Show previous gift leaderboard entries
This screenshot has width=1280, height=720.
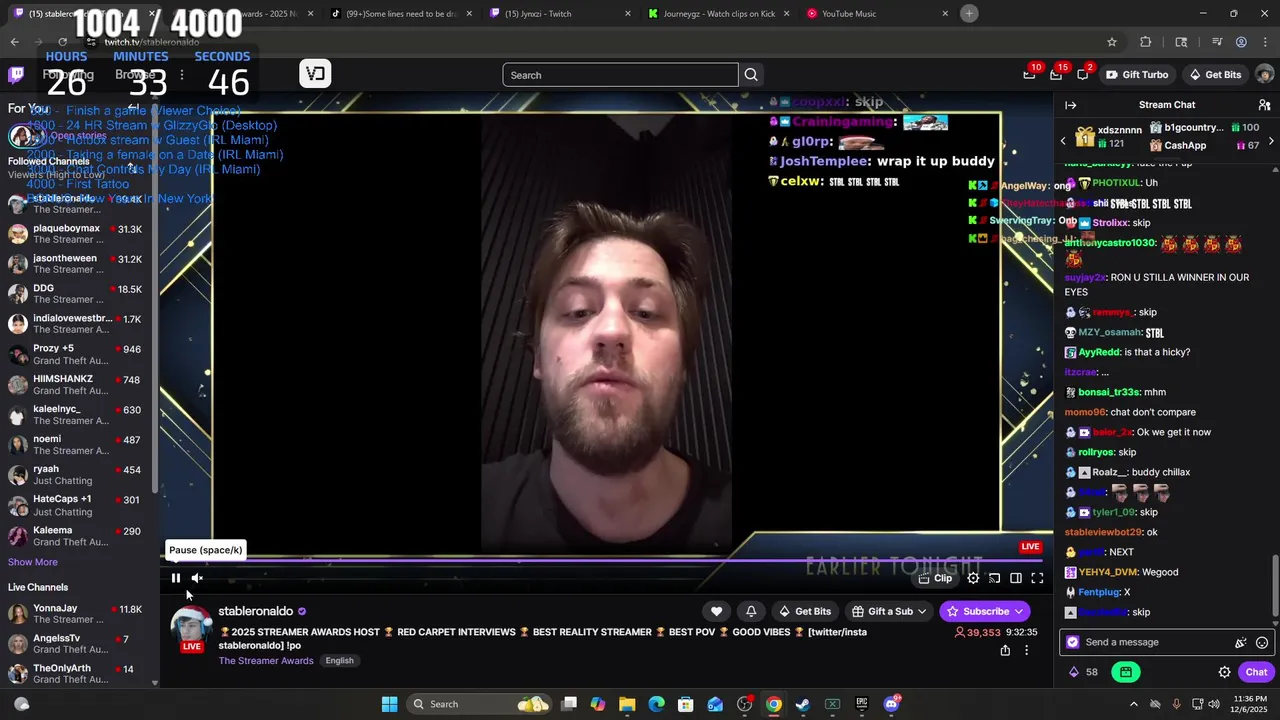[1063, 141]
